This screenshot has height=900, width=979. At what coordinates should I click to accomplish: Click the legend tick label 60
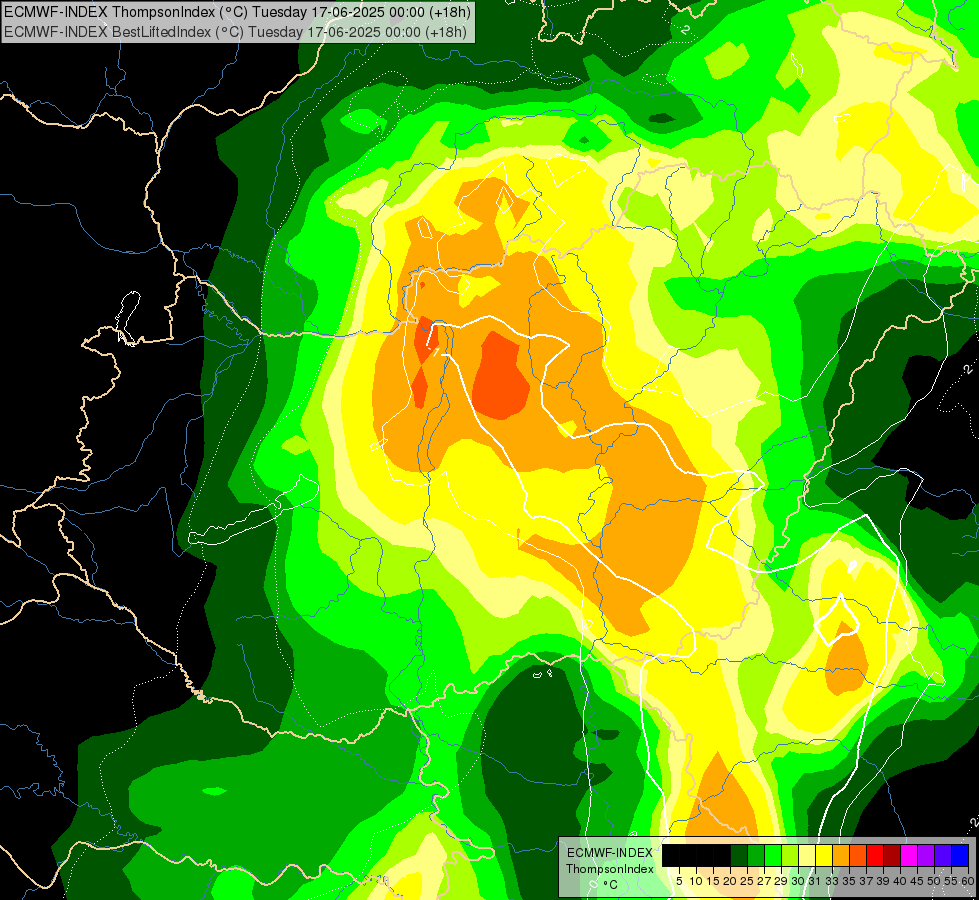click(x=968, y=881)
